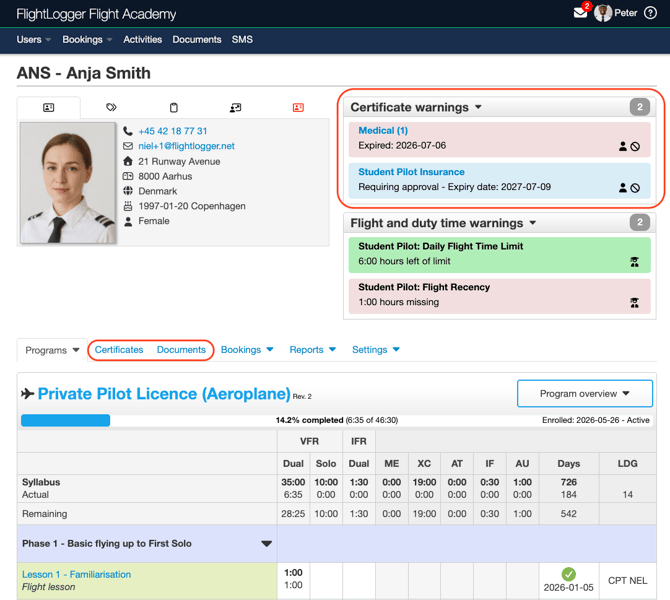This screenshot has width=670, height=600.
Task: Select the instructor chat tab icon
Action: click(235, 107)
